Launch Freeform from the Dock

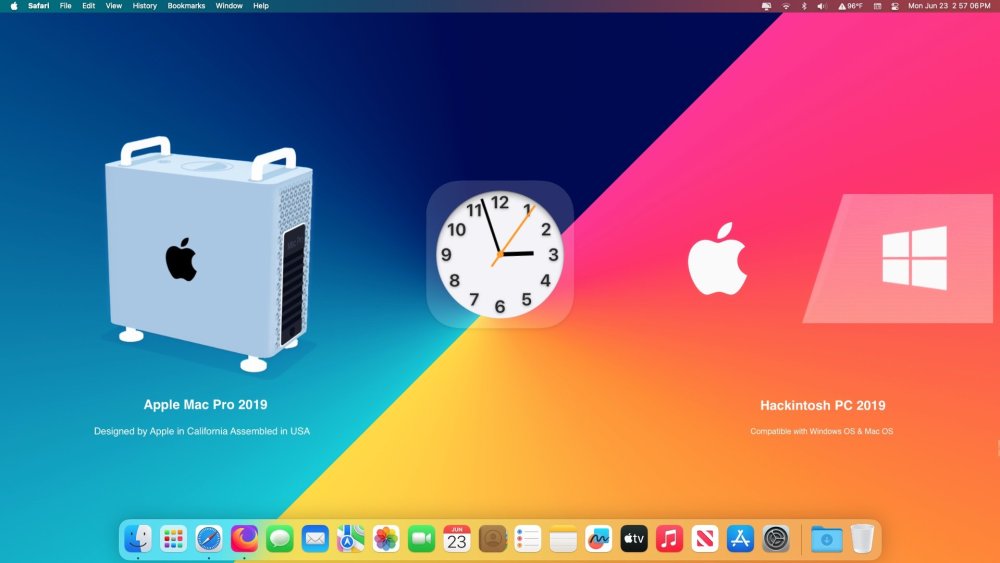pos(598,539)
